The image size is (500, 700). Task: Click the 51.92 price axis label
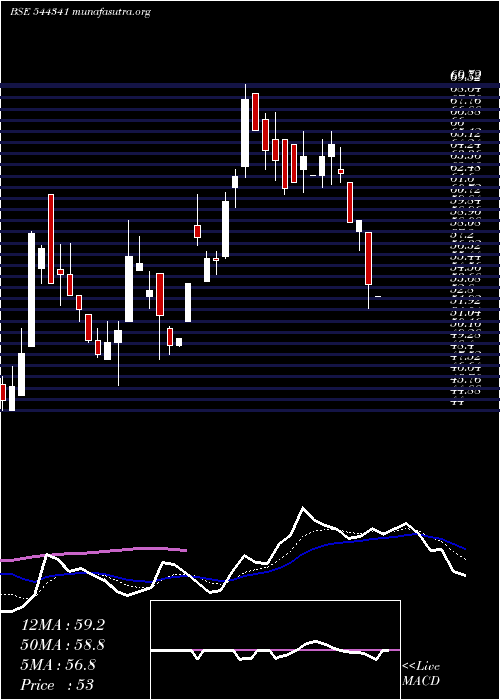coord(465,301)
